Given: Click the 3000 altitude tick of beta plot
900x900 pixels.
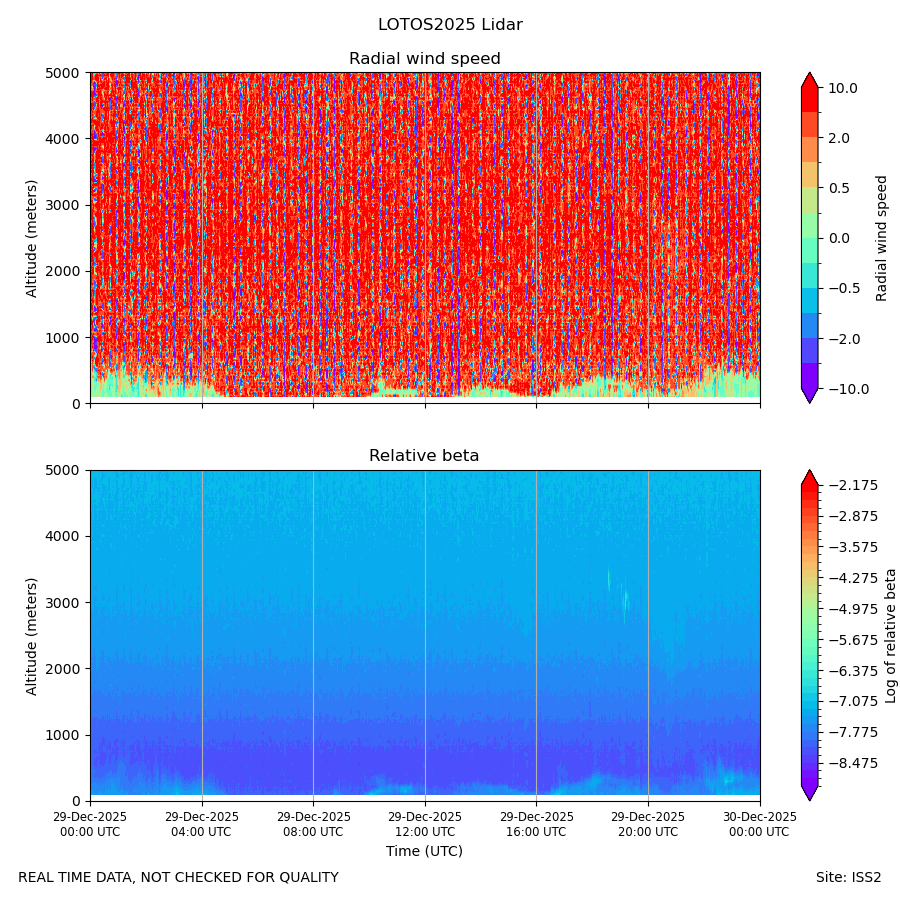Looking at the screenshot, I should pos(63,603).
